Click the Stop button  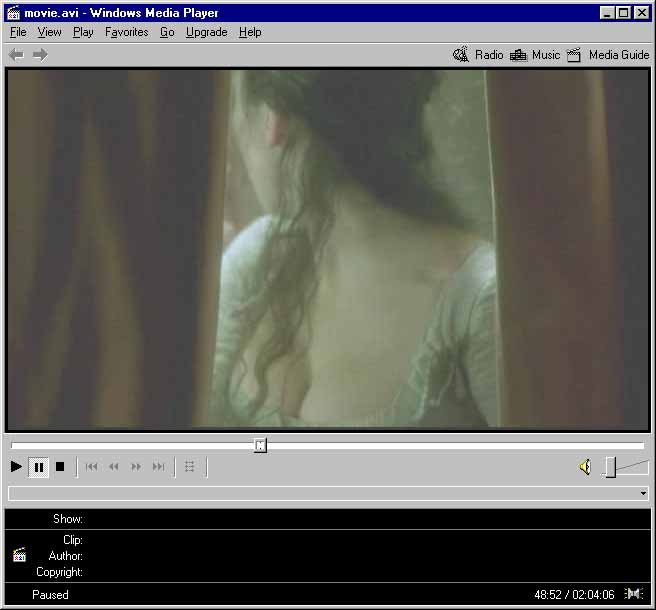point(60,466)
